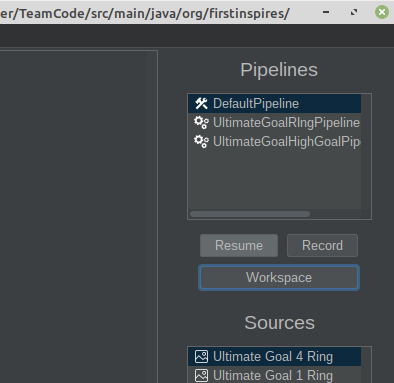Image resolution: width=394 pixels, height=383 pixels.
Task: Open the Workspace button
Action: coord(279,277)
